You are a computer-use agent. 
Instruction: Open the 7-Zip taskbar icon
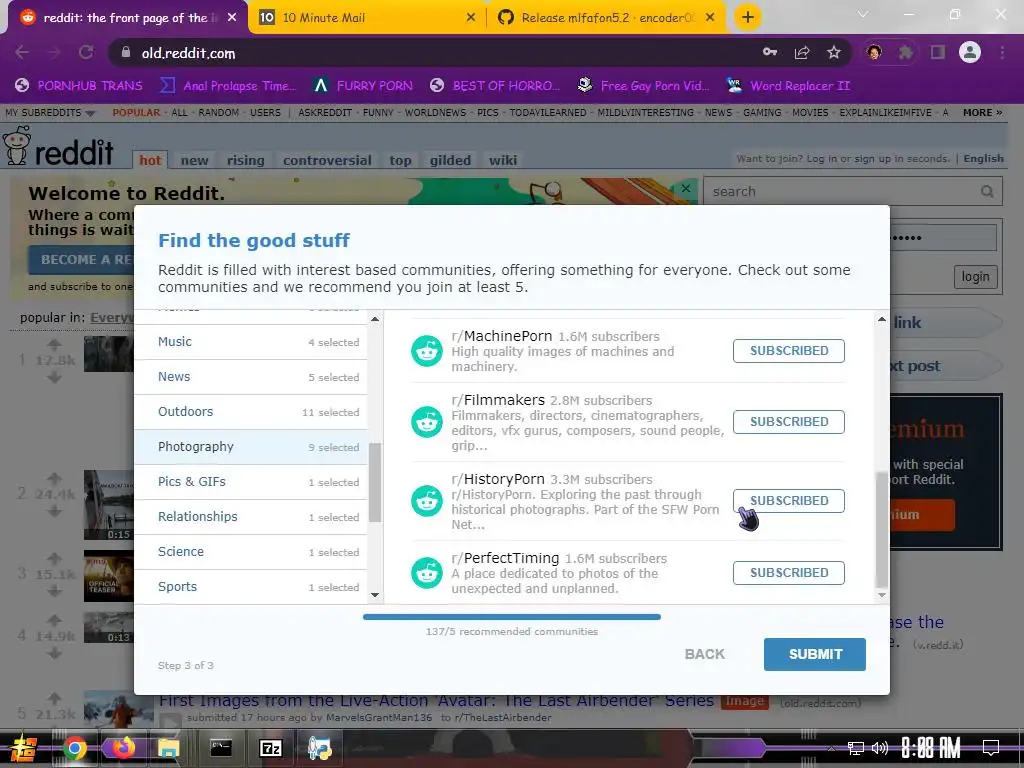click(x=270, y=748)
